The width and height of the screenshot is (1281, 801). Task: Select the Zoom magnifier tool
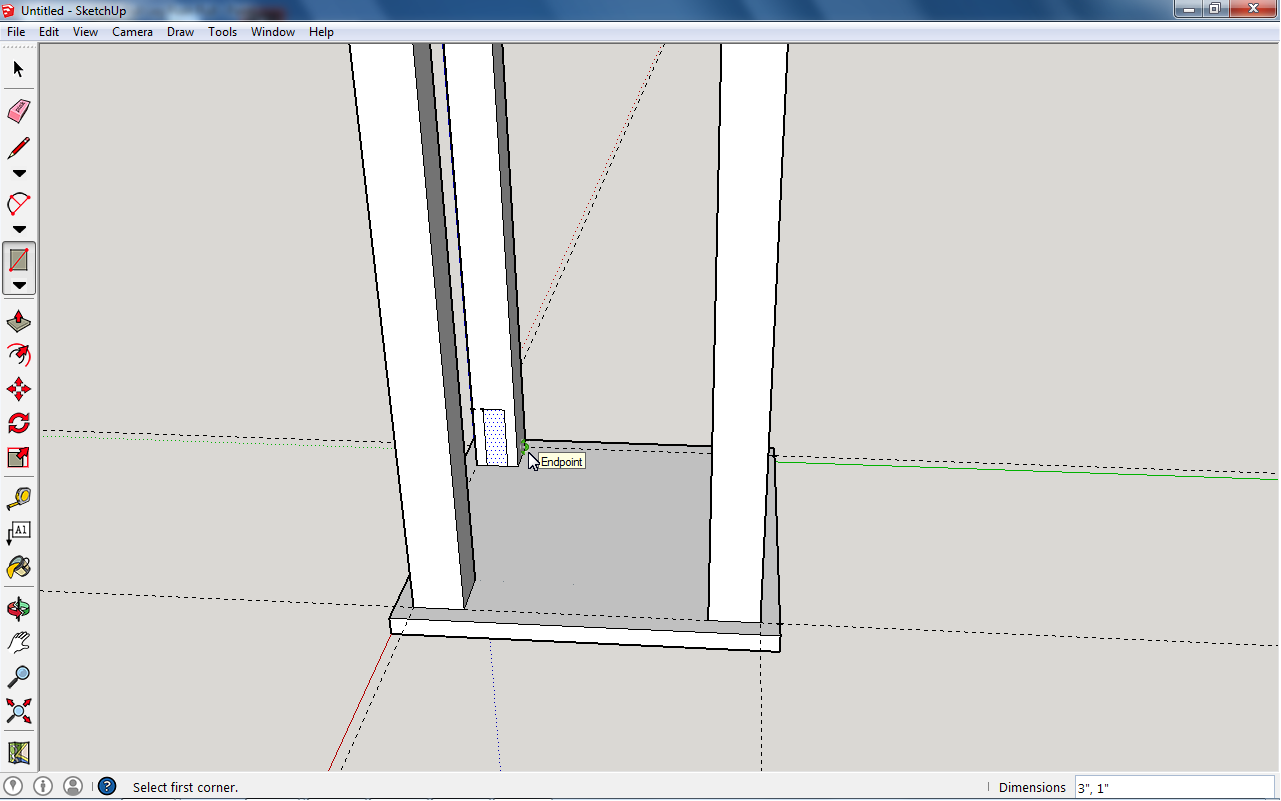pyautogui.click(x=19, y=676)
